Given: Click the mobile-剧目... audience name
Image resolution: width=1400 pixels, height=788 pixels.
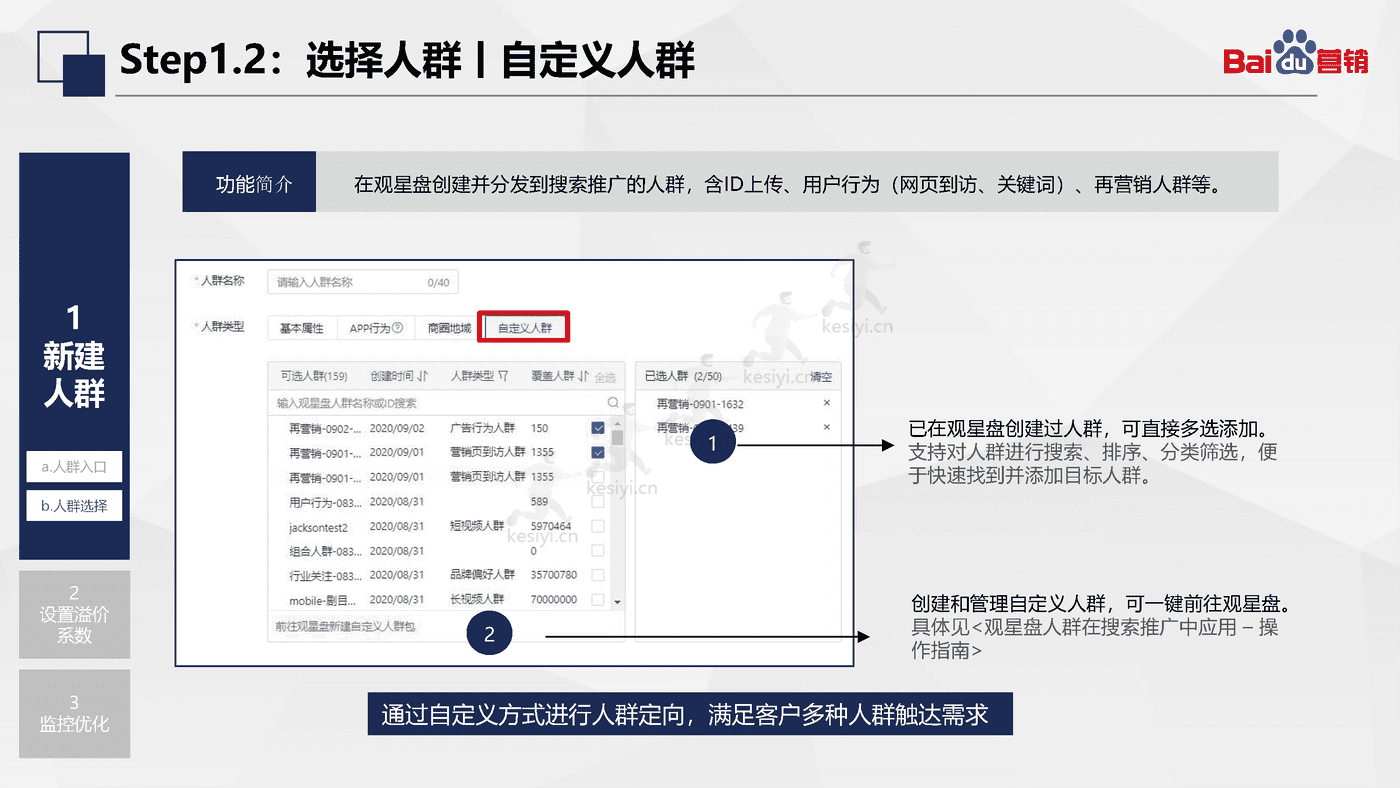Looking at the screenshot, I should 323,600.
